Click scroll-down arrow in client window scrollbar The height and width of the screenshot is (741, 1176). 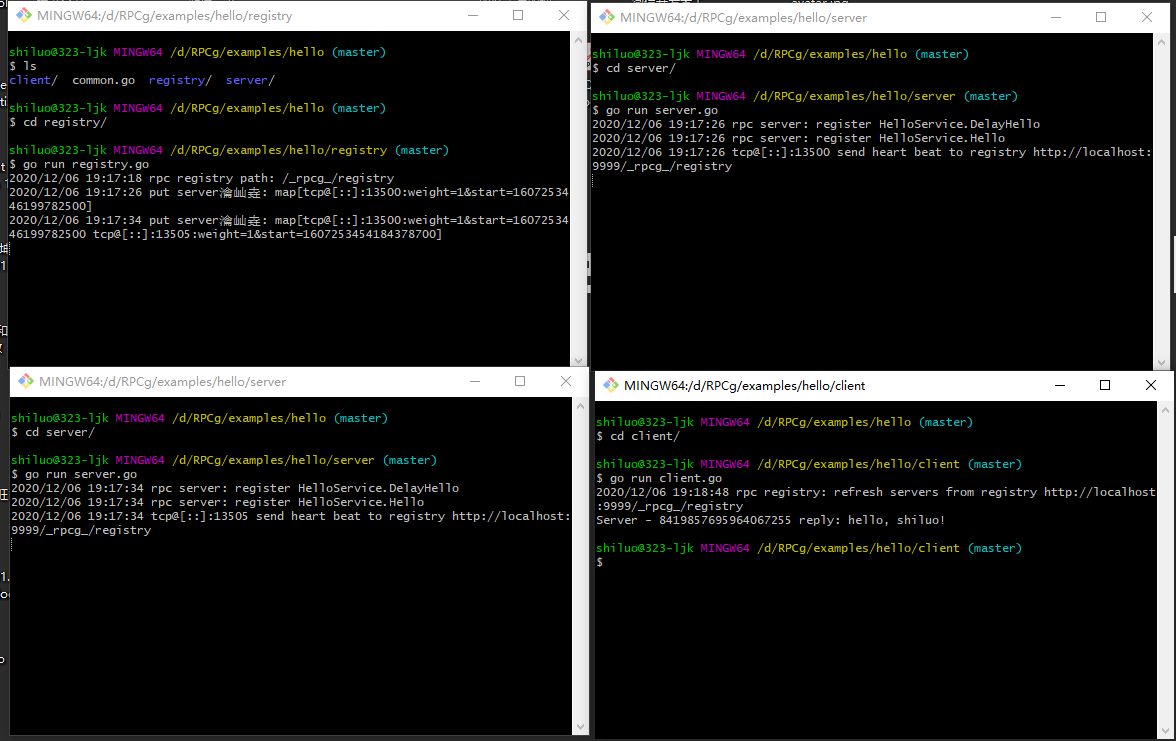click(1166, 731)
